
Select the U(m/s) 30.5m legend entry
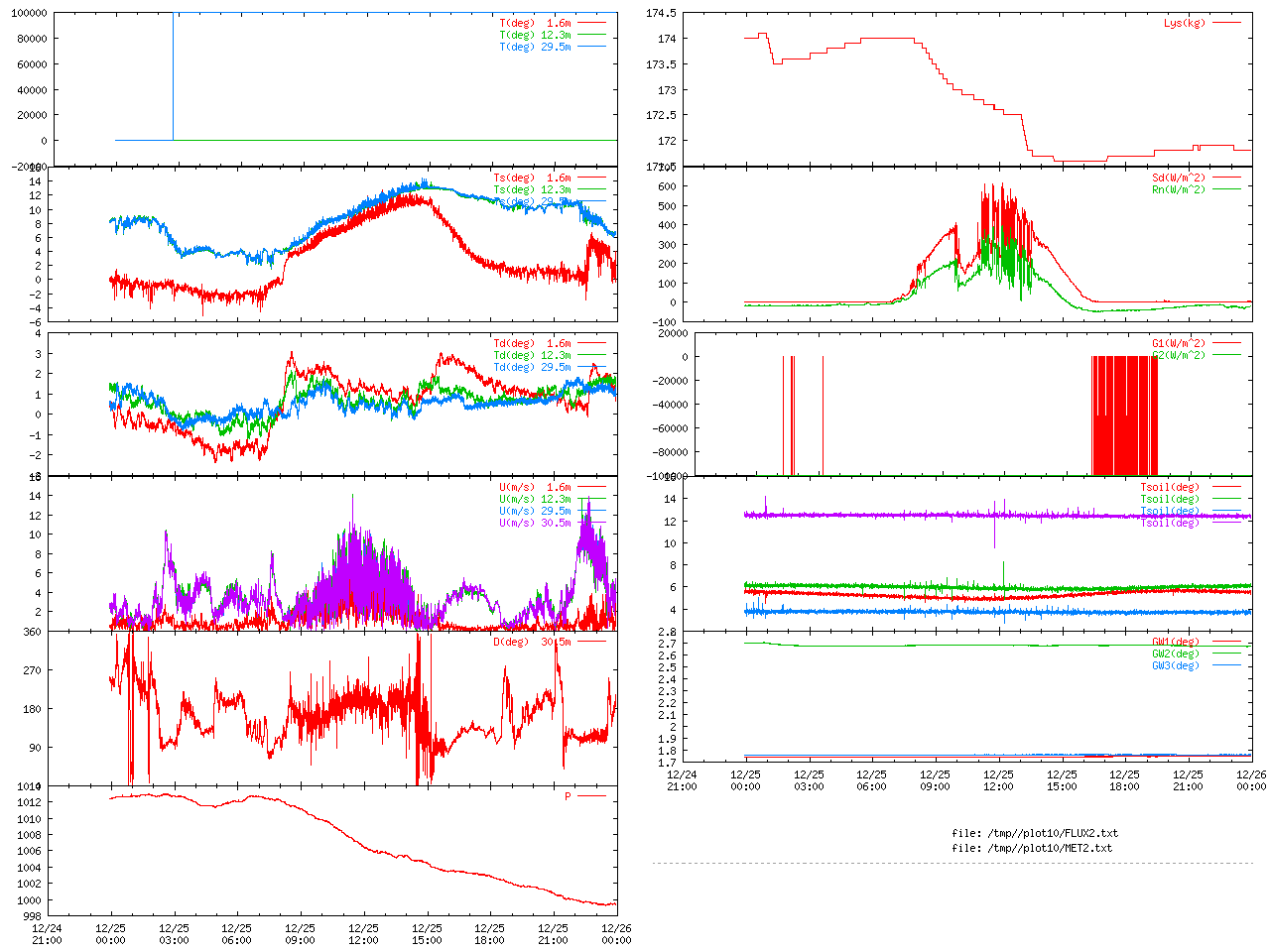pos(535,523)
